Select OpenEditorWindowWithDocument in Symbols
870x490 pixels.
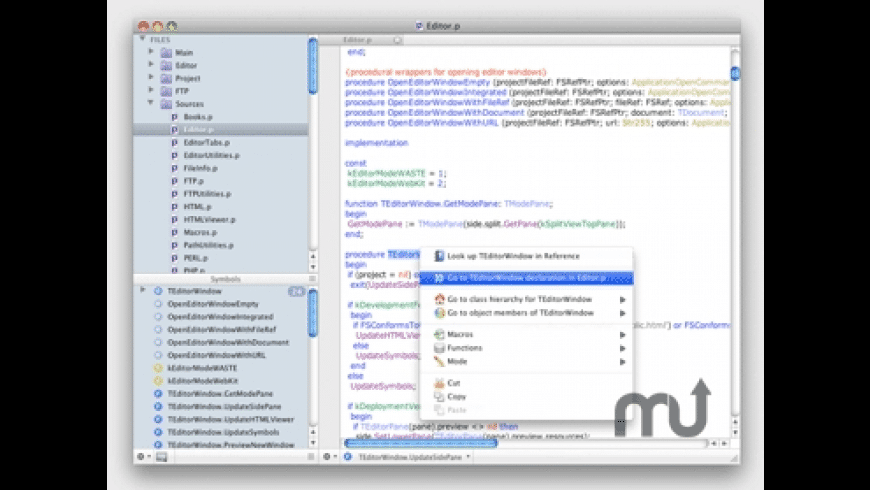coord(228,342)
